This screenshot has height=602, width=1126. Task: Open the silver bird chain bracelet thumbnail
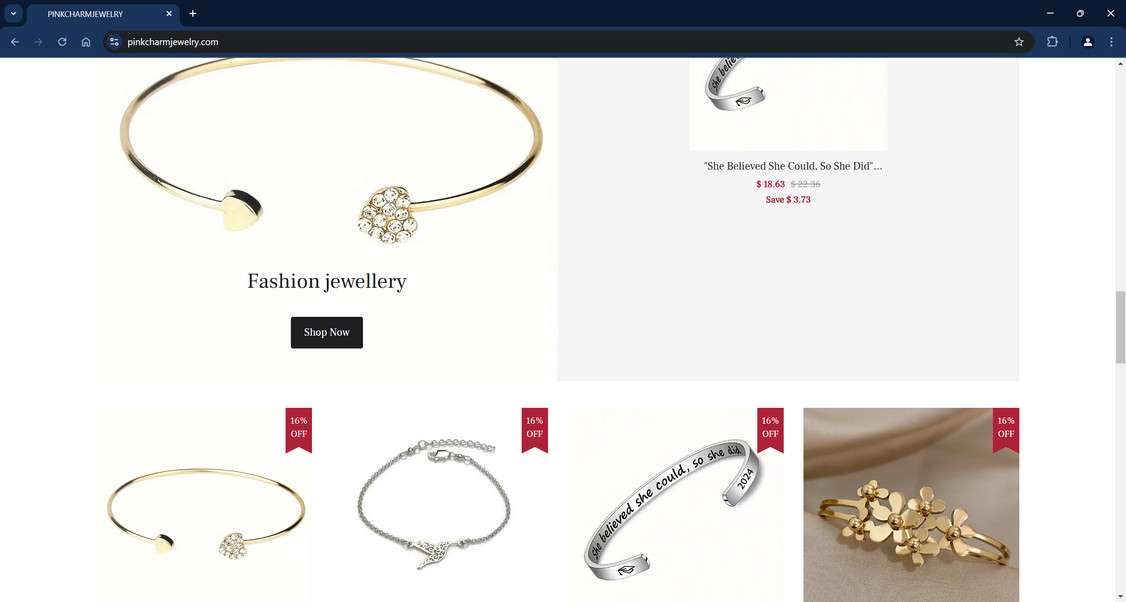[440, 505]
